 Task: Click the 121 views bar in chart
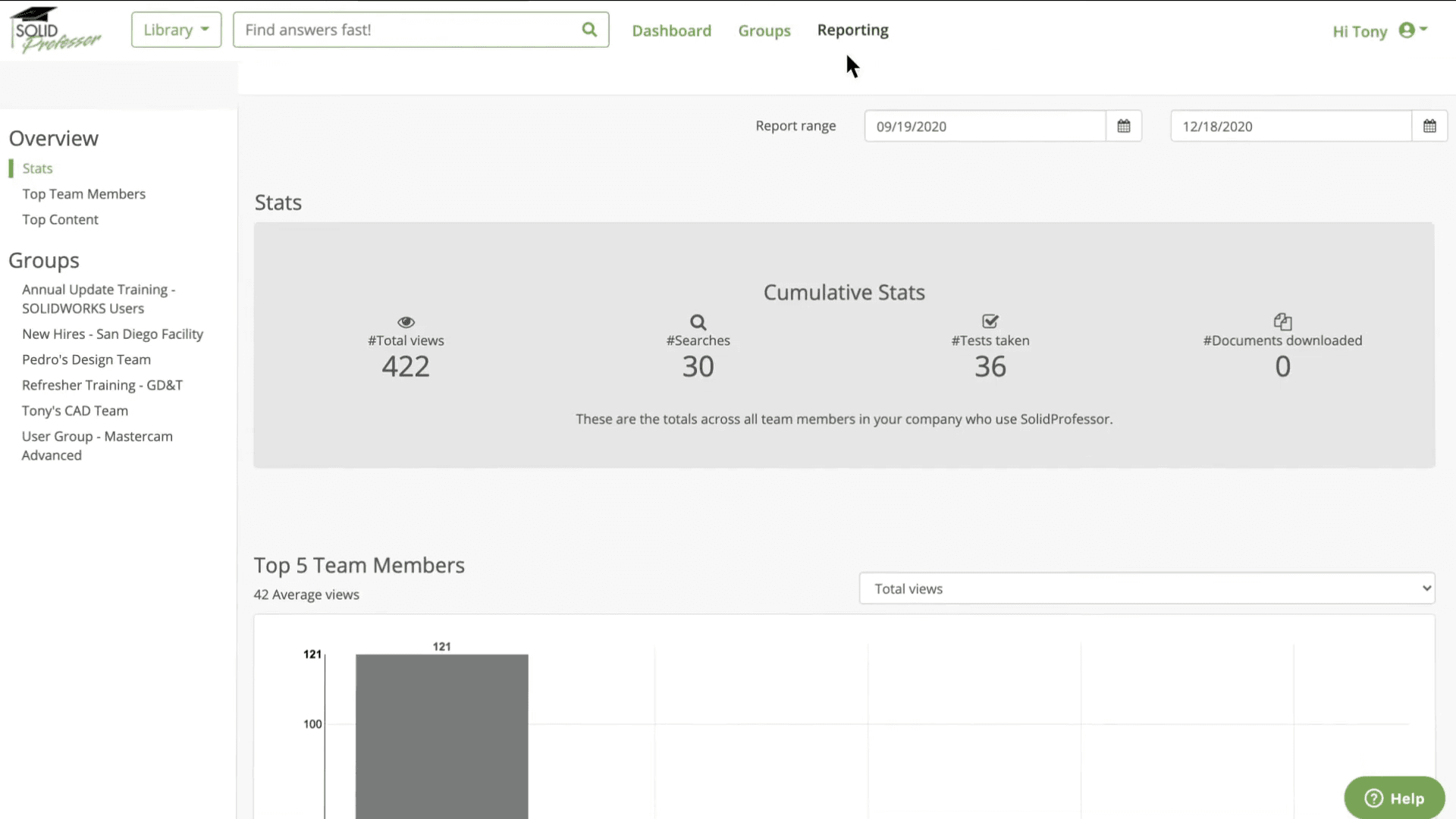click(x=441, y=736)
